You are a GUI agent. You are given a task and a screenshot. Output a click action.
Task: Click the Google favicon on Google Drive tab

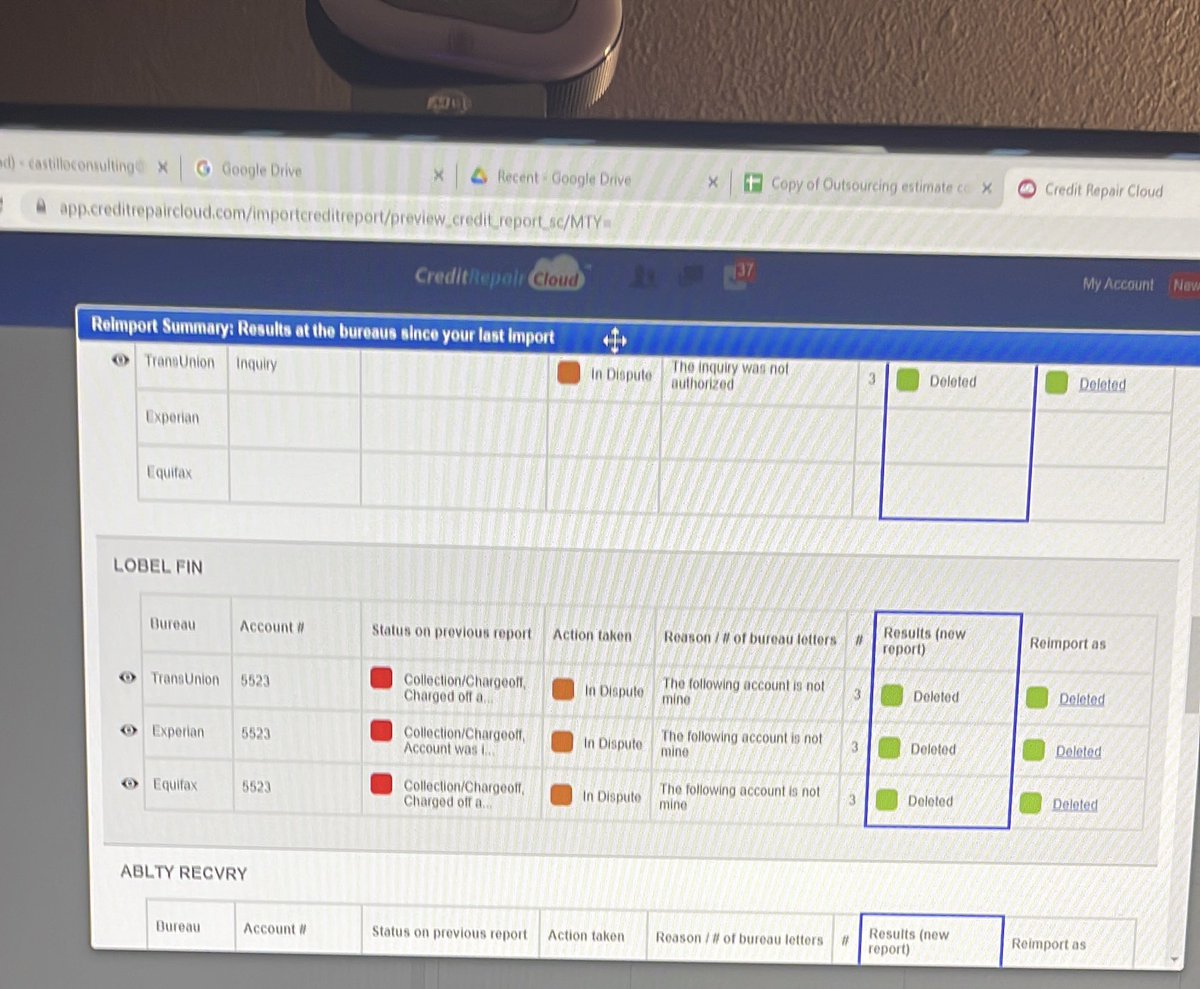tap(203, 169)
